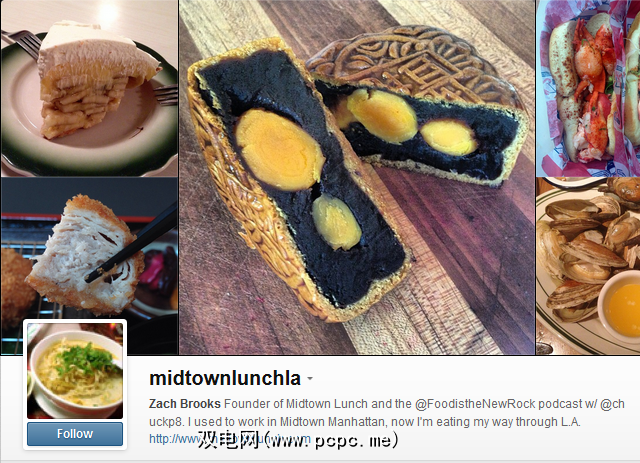Open the mooncake photo in center
The width and height of the screenshot is (640, 463).
pyautogui.click(x=357, y=177)
